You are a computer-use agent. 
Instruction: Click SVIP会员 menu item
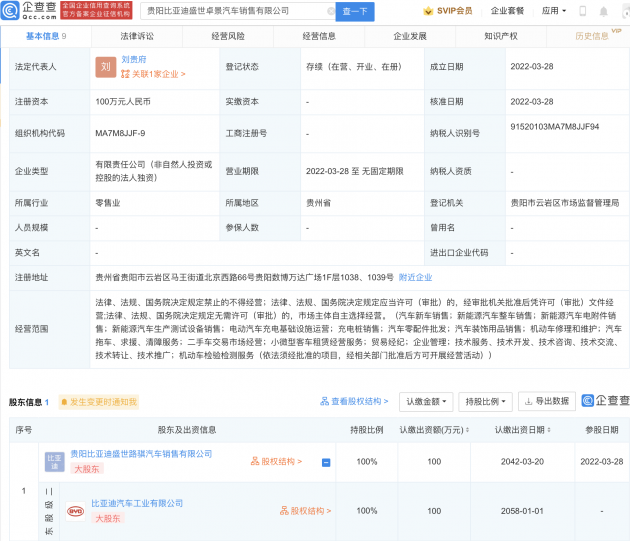454,11
